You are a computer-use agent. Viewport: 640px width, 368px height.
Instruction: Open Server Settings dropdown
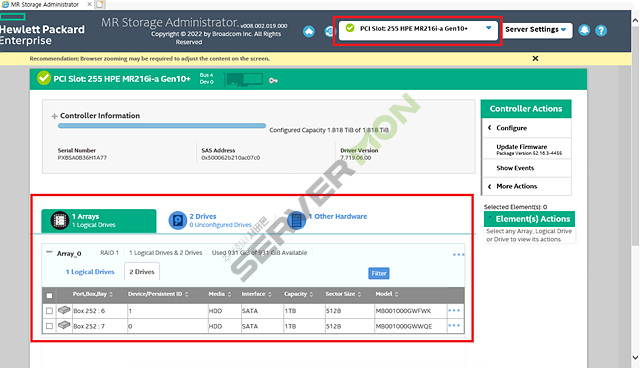coord(536,30)
